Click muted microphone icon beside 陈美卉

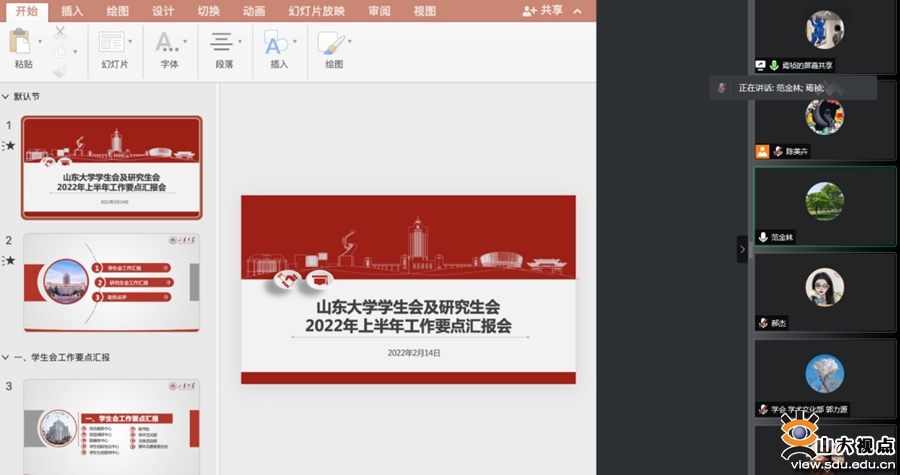[777, 151]
